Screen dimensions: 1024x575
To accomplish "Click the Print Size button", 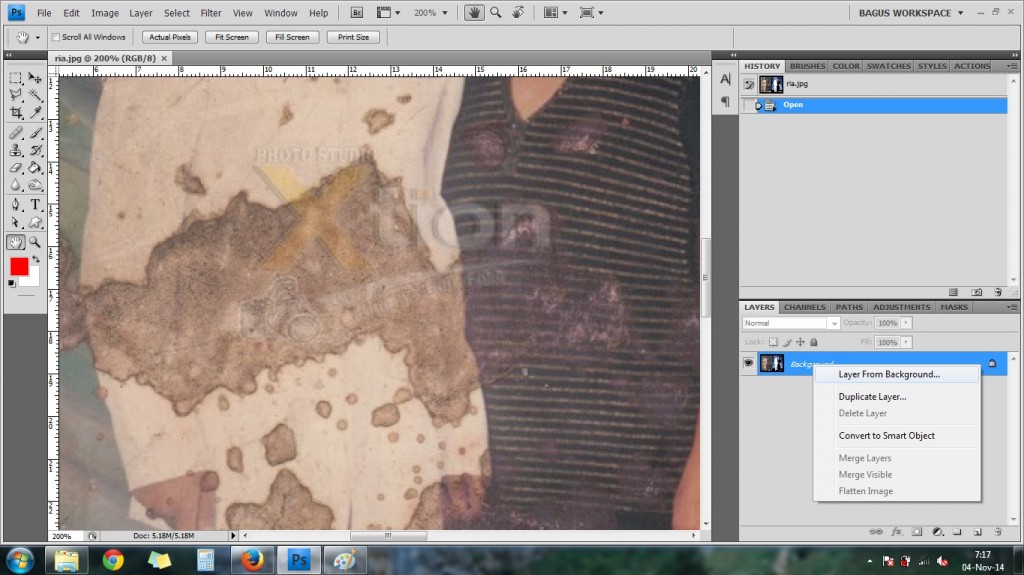I will [353, 37].
